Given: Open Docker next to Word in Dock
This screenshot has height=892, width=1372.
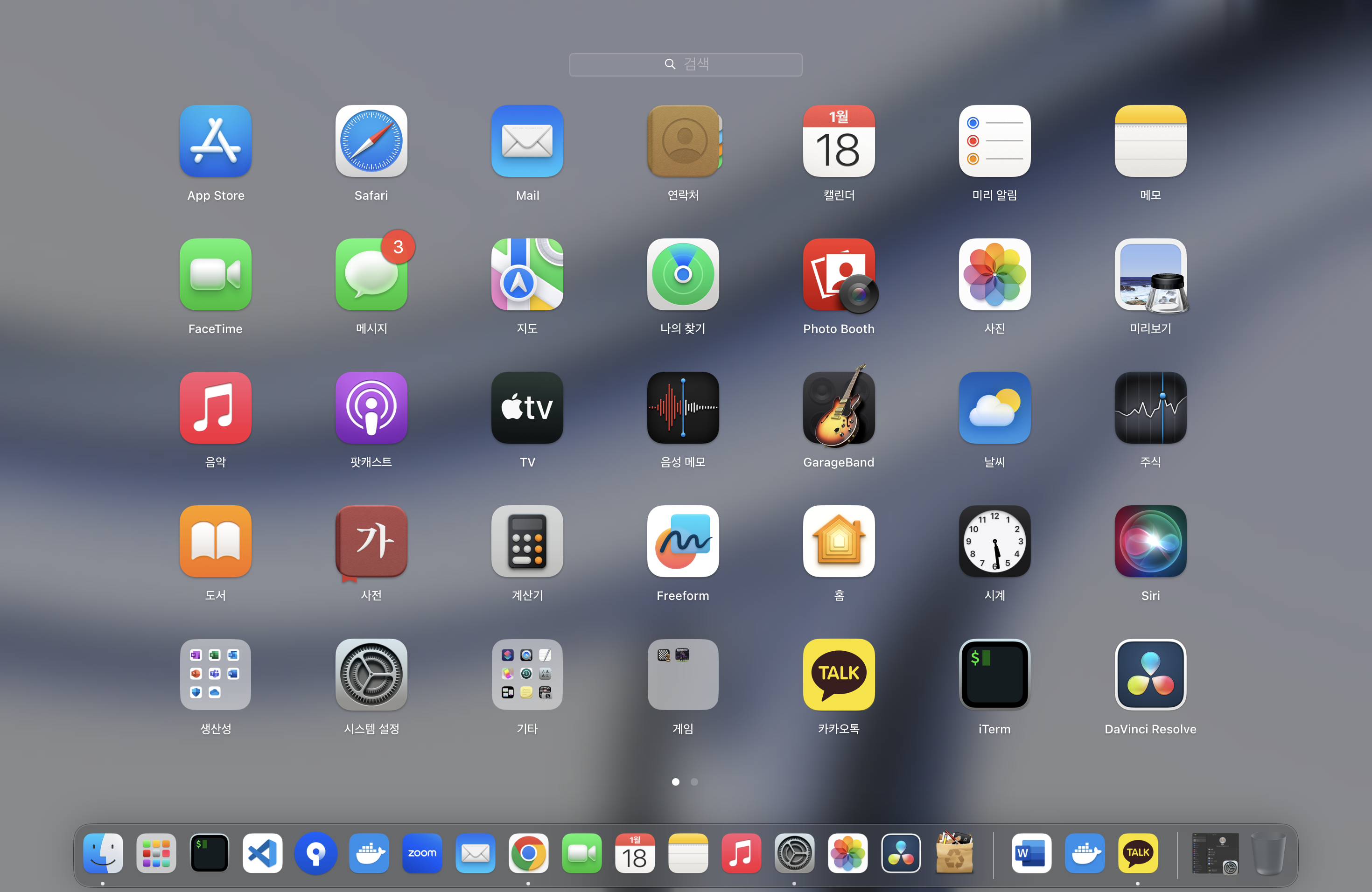Looking at the screenshot, I should click(1085, 853).
